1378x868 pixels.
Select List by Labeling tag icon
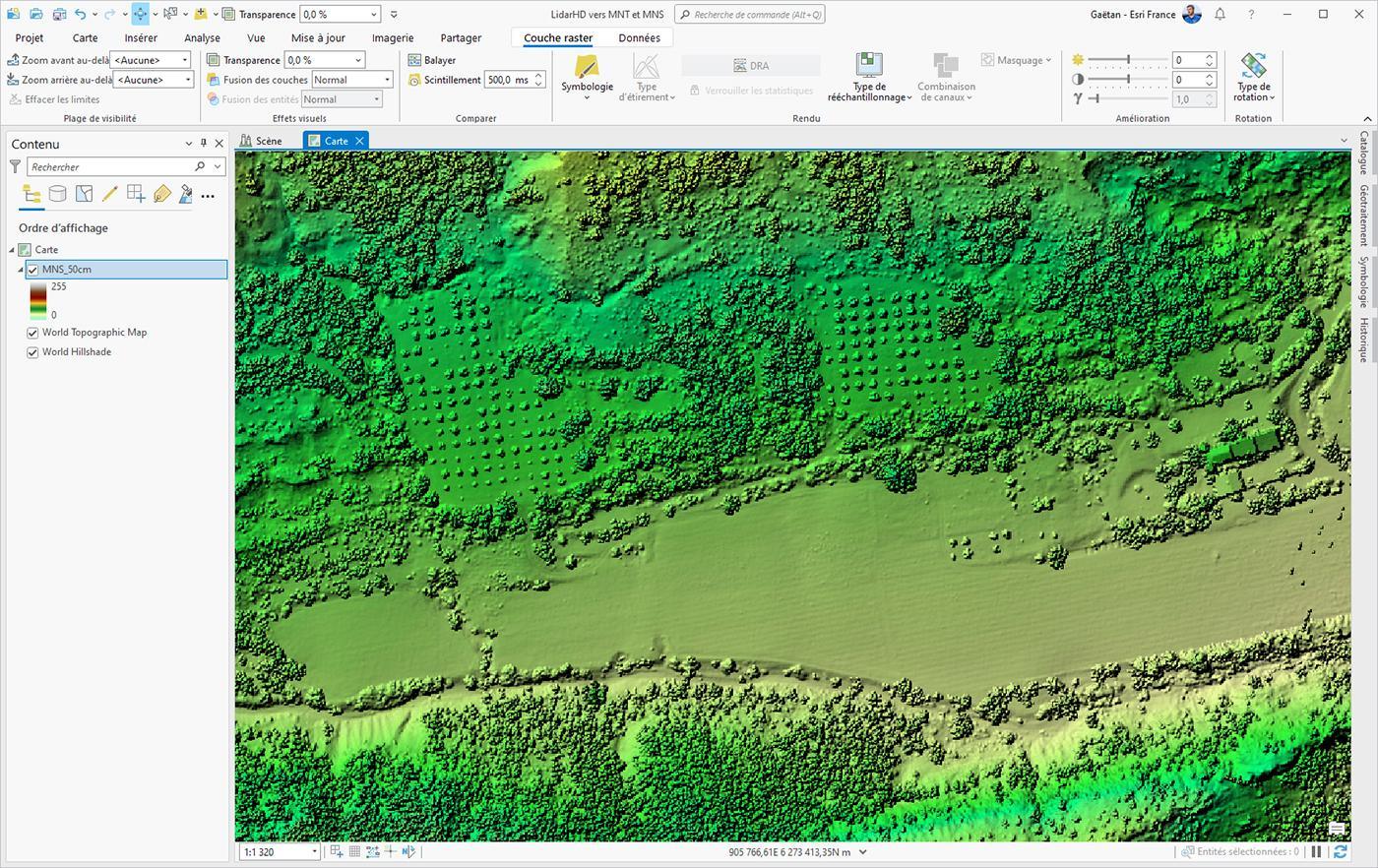pyautogui.click(x=161, y=195)
